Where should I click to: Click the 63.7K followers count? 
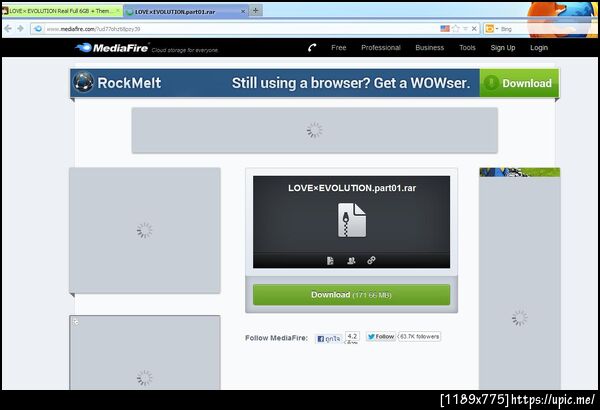tap(419, 336)
